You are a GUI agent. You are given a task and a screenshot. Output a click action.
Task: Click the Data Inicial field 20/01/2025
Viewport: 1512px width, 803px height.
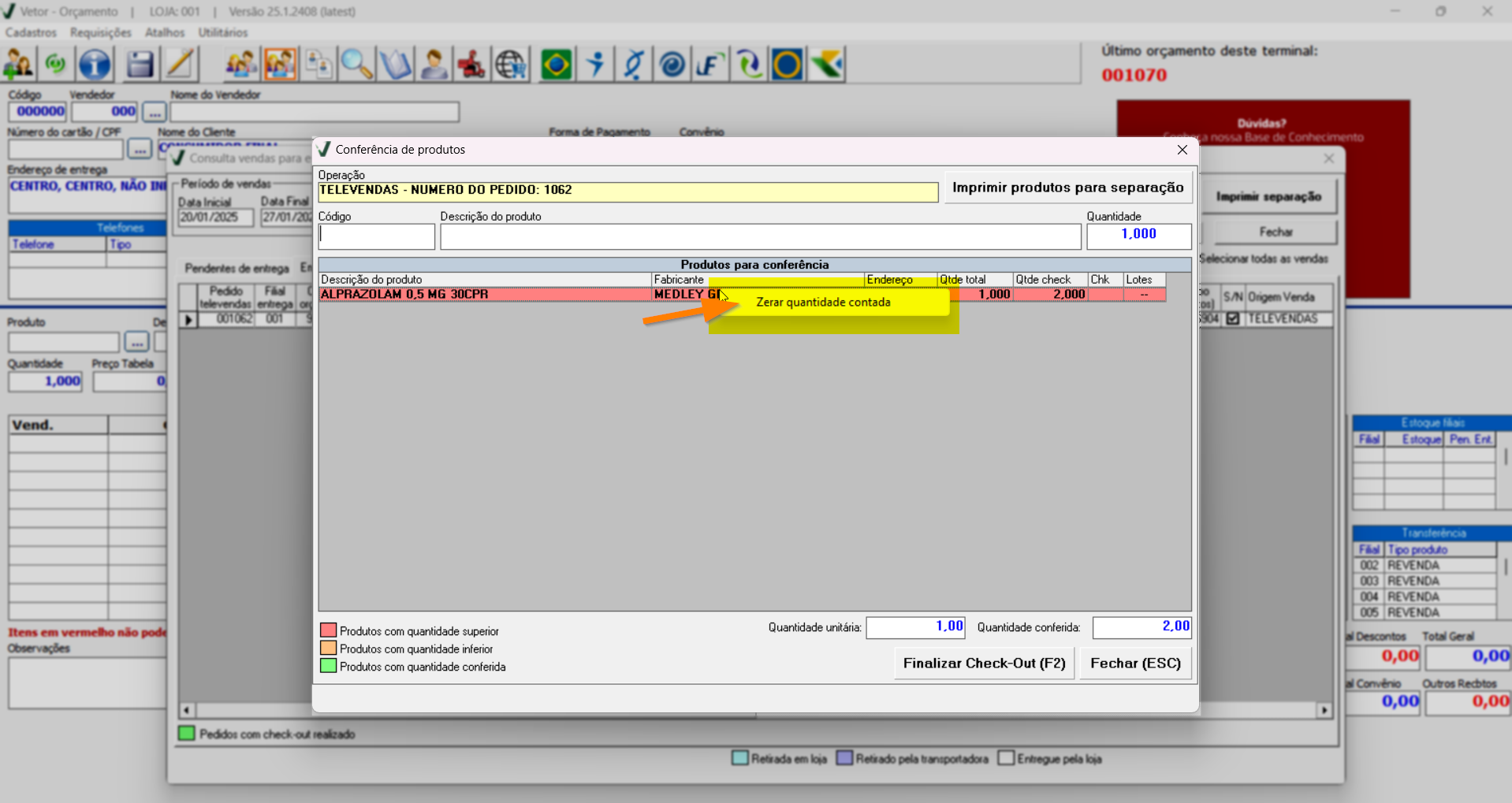click(x=215, y=217)
